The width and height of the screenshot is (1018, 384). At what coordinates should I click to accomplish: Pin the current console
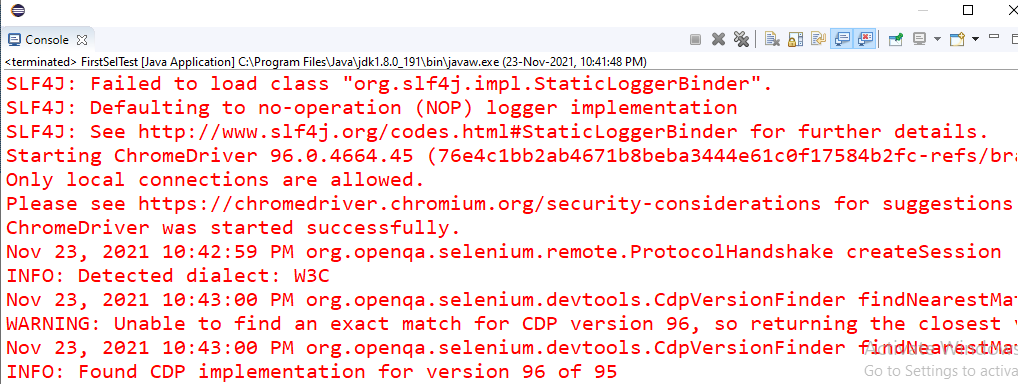(x=897, y=40)
